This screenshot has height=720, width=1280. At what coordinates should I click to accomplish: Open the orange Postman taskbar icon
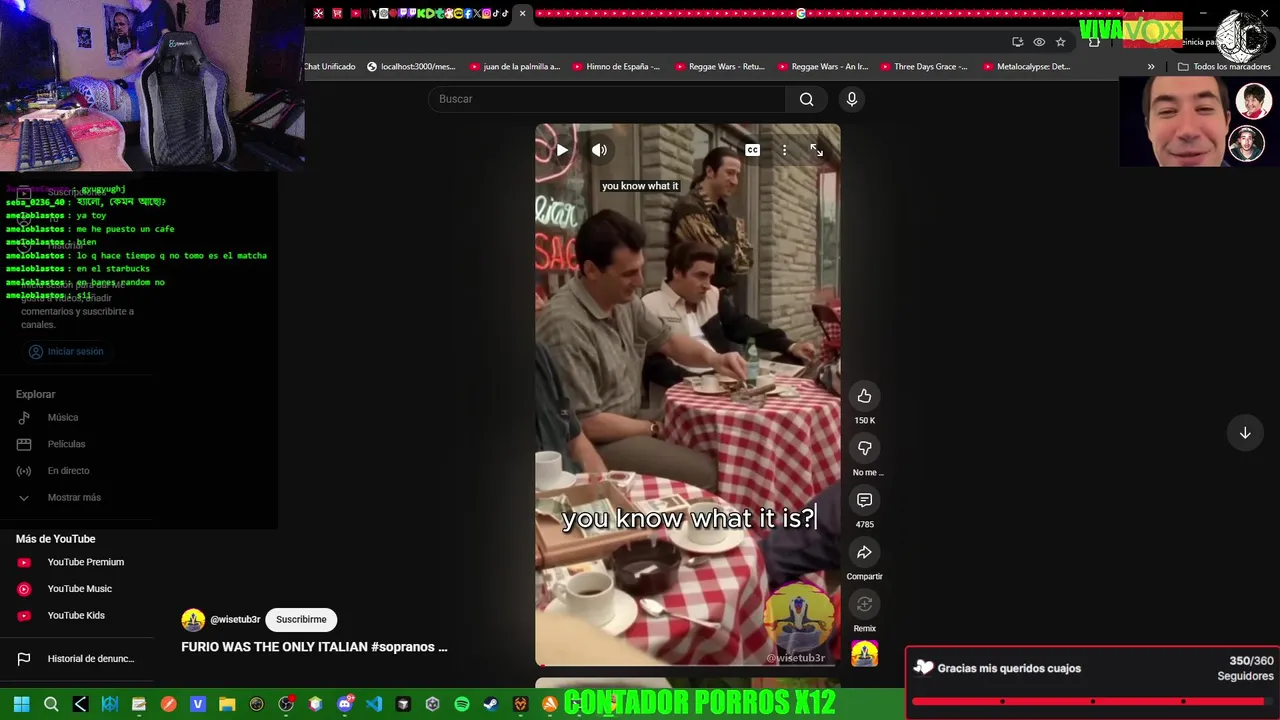click(x=168, y=704)
